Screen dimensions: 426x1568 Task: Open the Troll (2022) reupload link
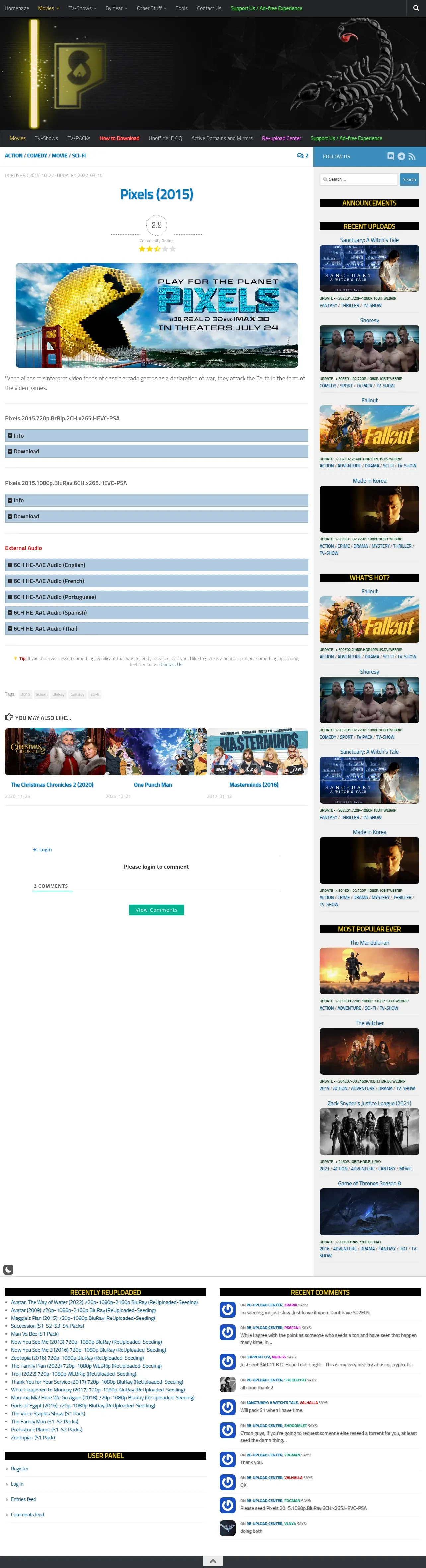click(x=73, y=1374)
